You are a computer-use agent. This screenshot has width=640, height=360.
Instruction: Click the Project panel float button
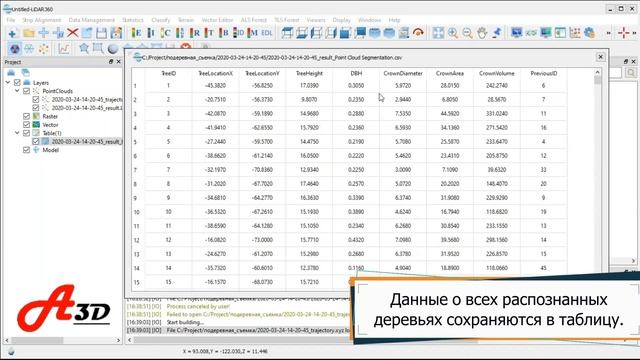(111, 62)
